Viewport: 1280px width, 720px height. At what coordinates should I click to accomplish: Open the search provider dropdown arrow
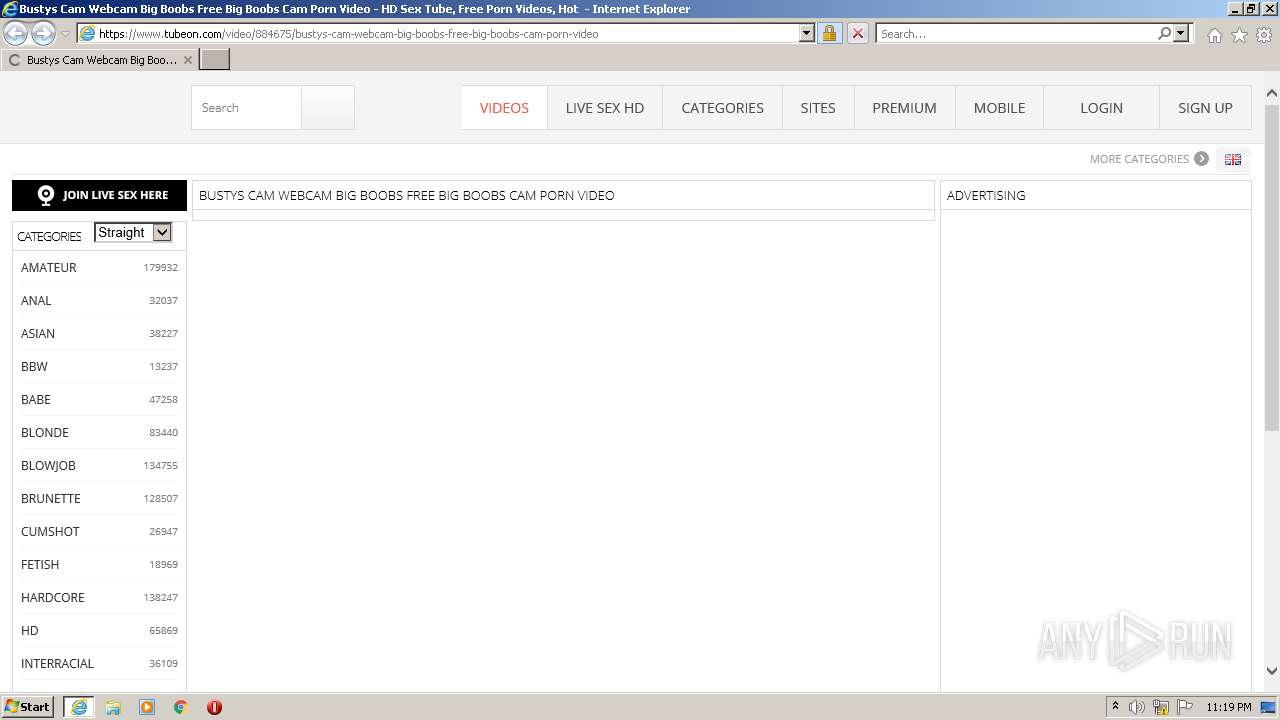point(1181,33)
